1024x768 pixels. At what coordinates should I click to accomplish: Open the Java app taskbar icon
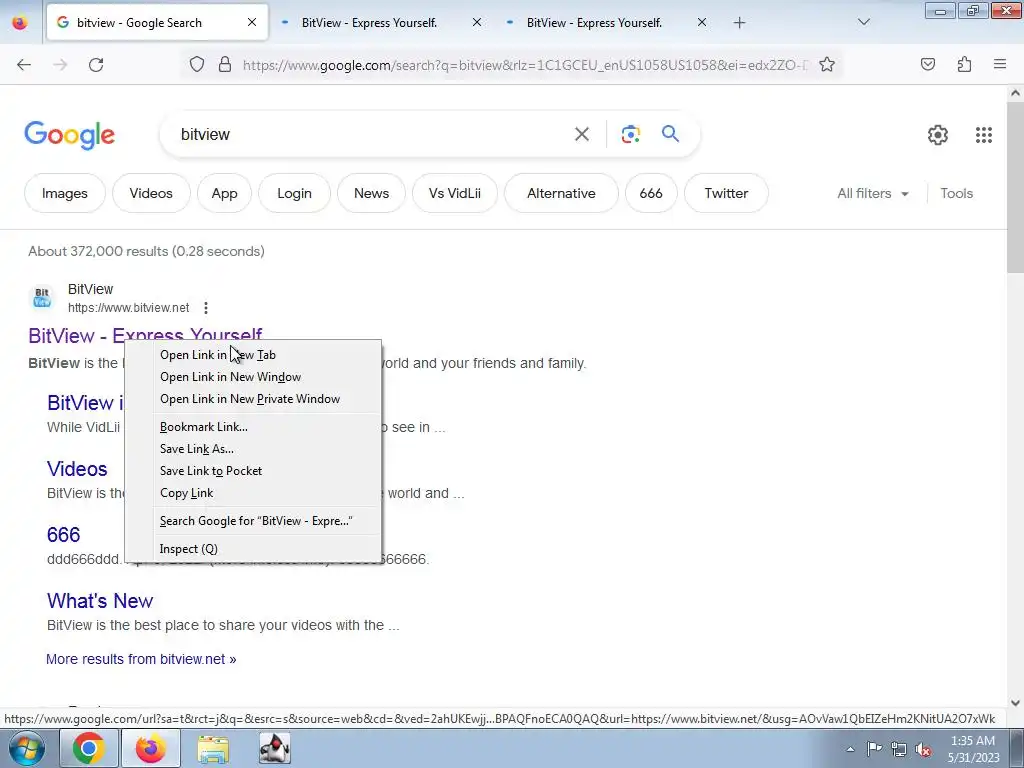(275, 748)
